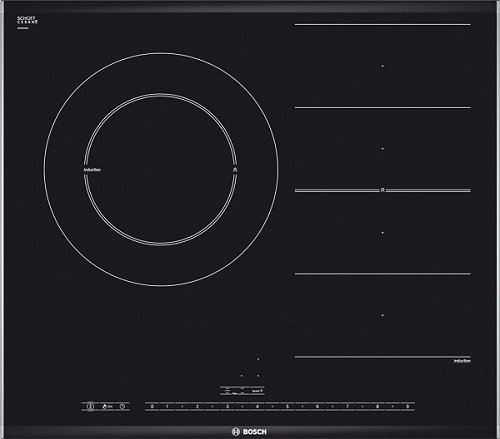Tap the center dot of the top flex zone segment

(383, 66)
